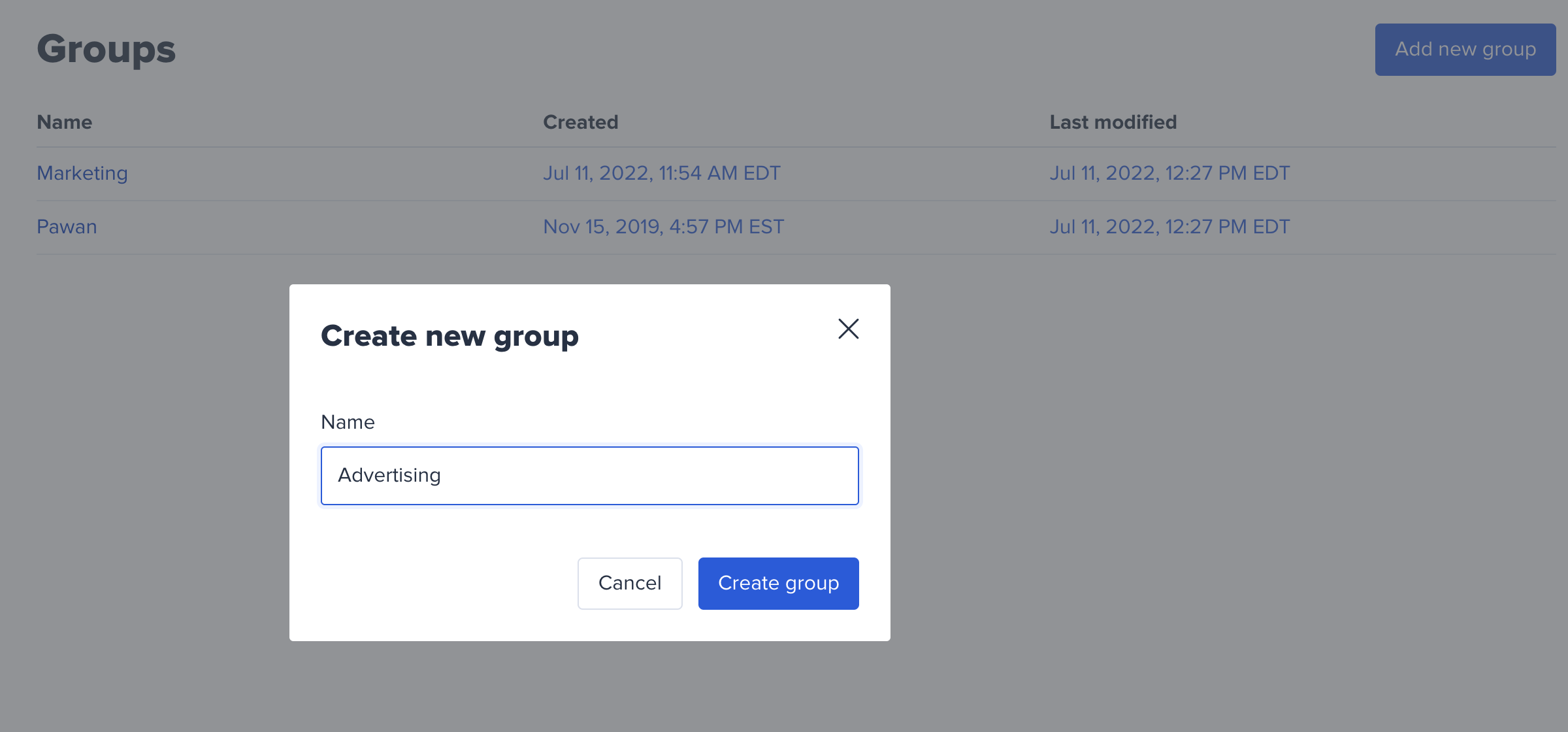
Task: Click the Name label above the input
Action: (x=348, y=422)
